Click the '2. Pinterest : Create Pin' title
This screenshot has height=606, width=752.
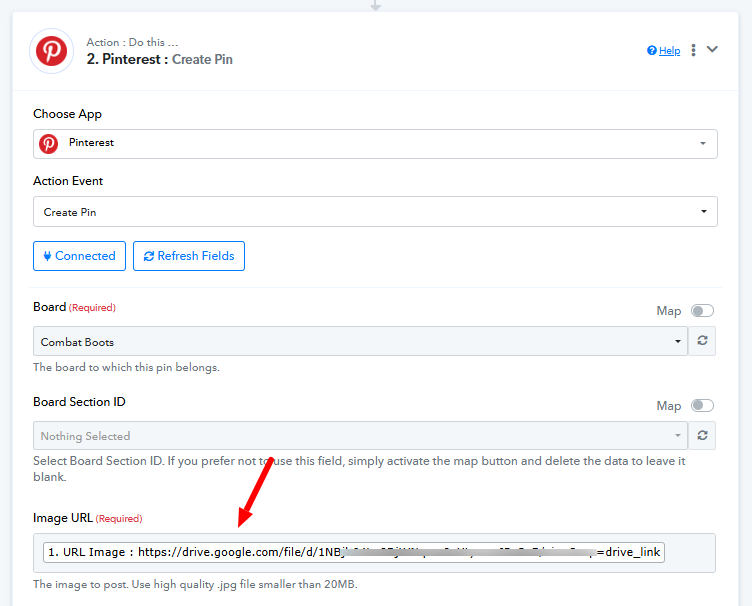point(159,59)
